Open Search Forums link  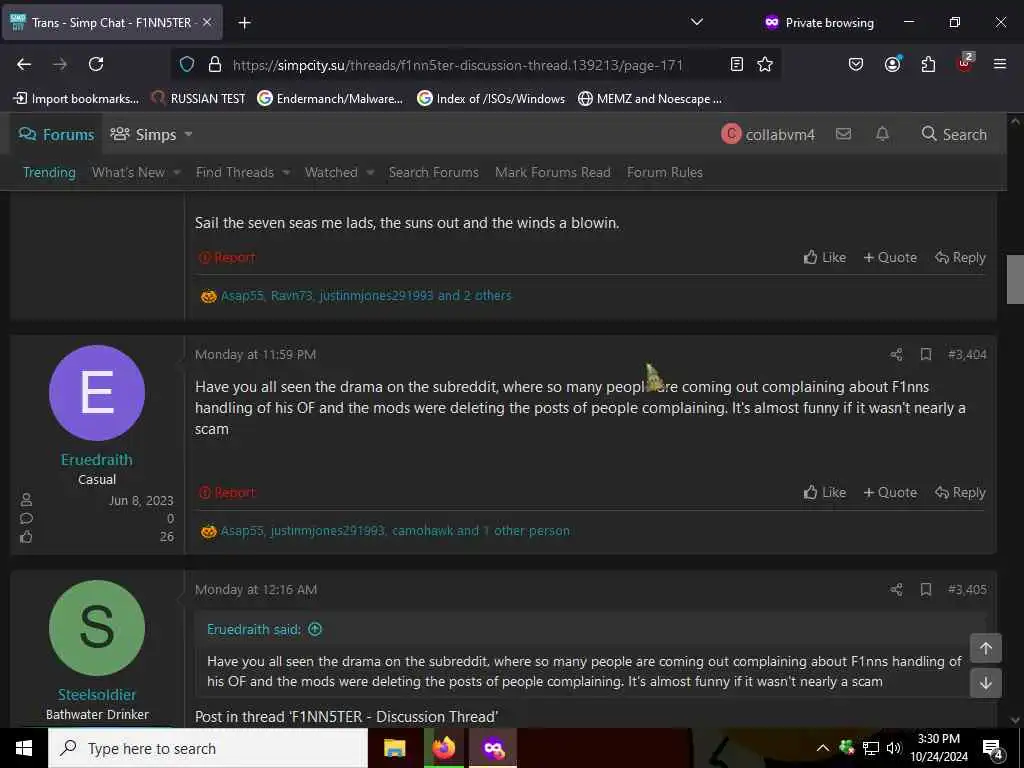[x=434, y=172]
